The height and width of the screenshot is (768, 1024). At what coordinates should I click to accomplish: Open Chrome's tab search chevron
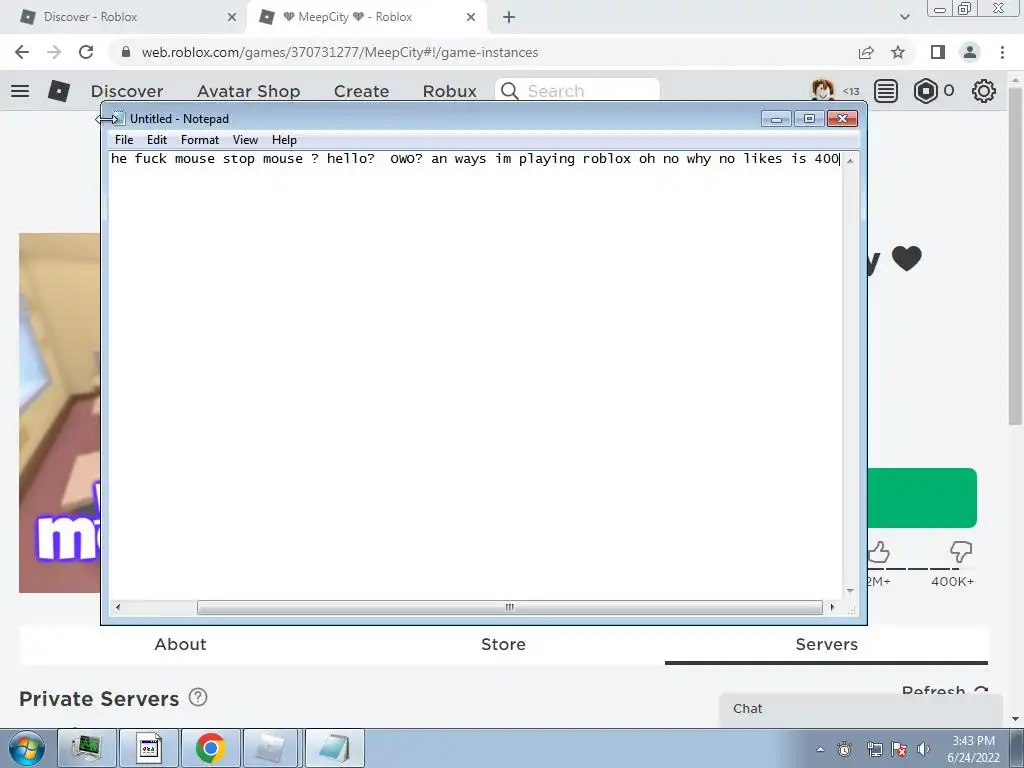click(x=904, y=17)
